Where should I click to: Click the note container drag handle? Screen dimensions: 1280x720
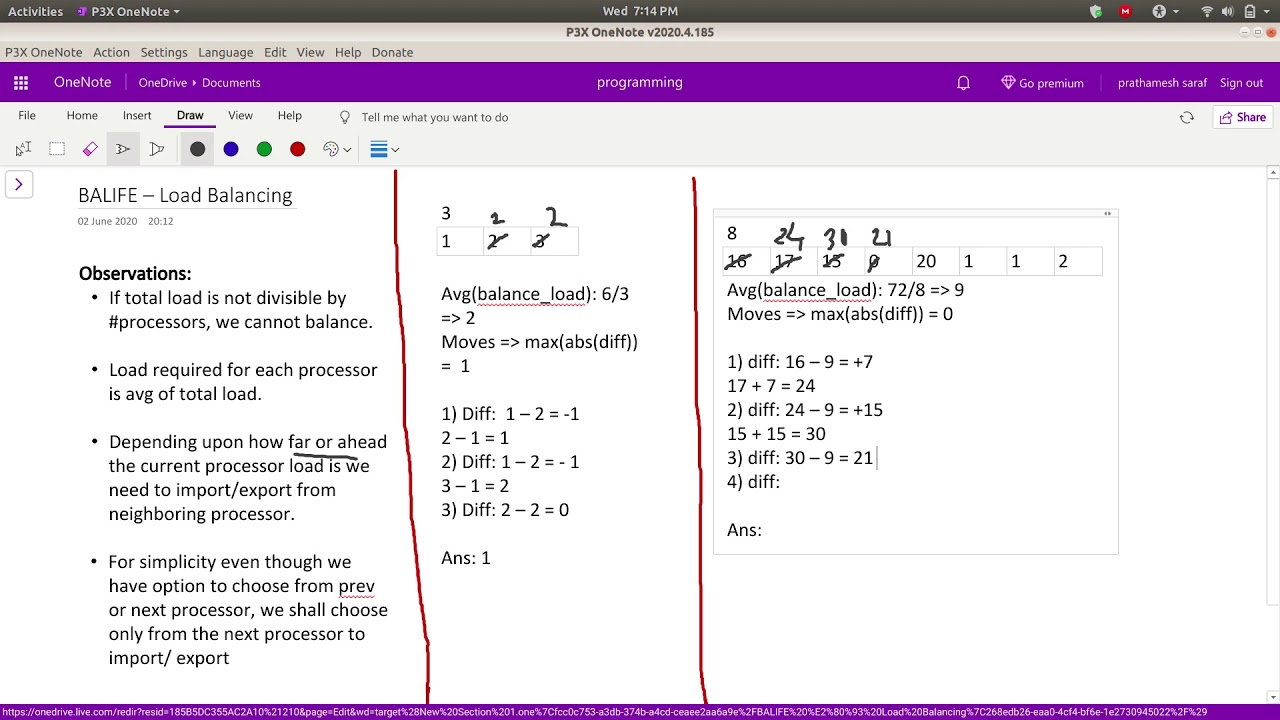point(1107,213)
